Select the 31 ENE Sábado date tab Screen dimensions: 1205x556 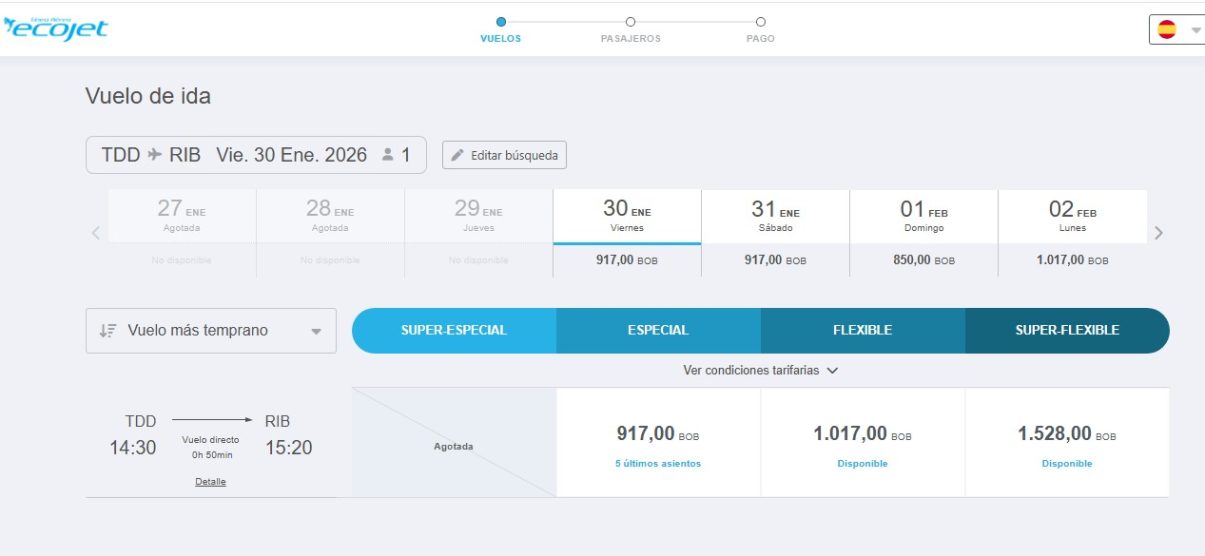[775, 233]
